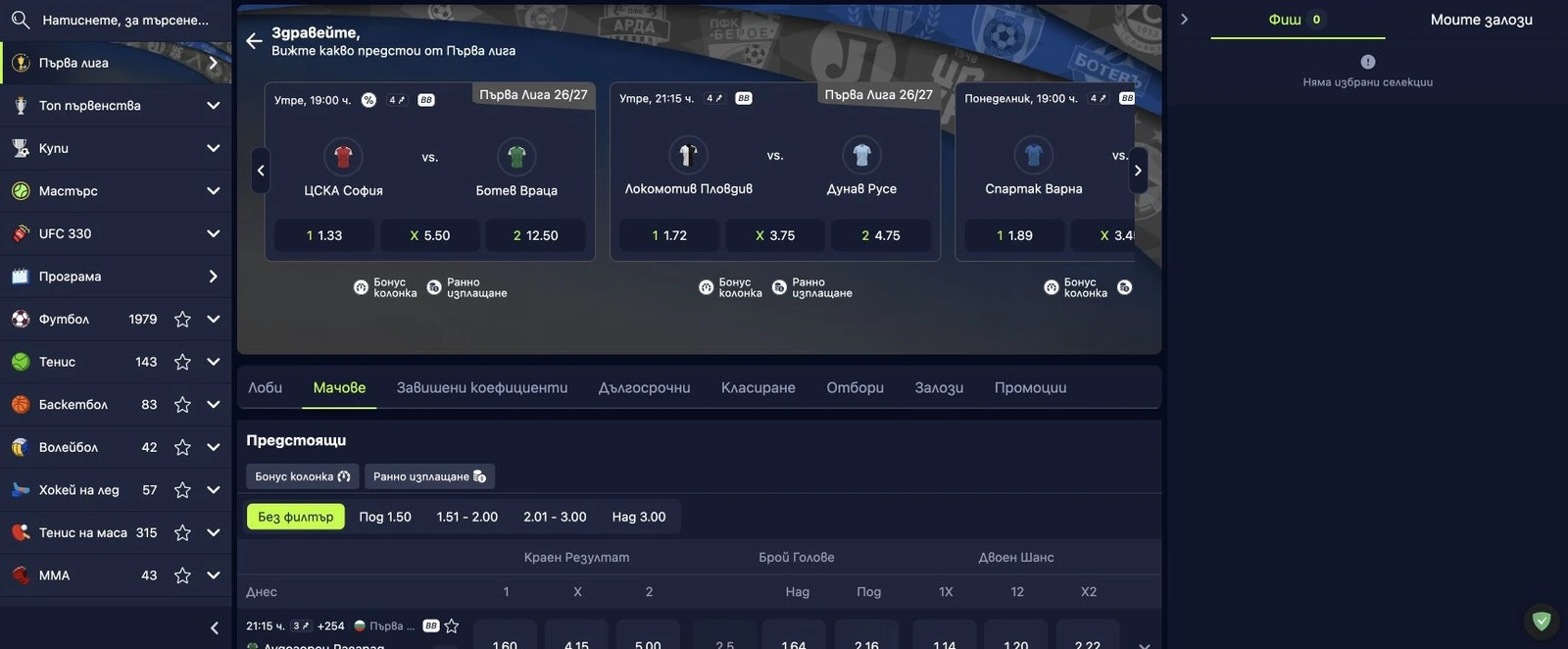Collapse the left sidebar arrow
This screenshot has height=649, width=1568.
pyautogui.click(x=214, y=628)
